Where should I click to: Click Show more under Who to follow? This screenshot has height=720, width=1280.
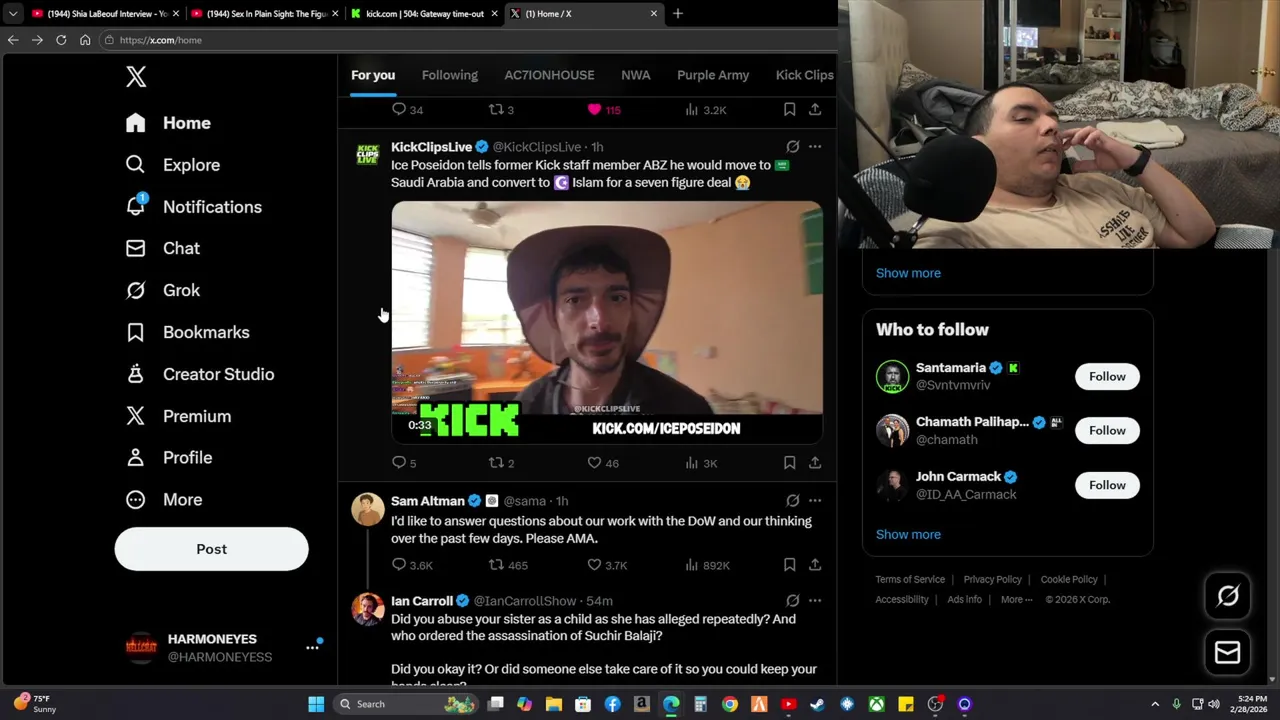tap(908, 534)
